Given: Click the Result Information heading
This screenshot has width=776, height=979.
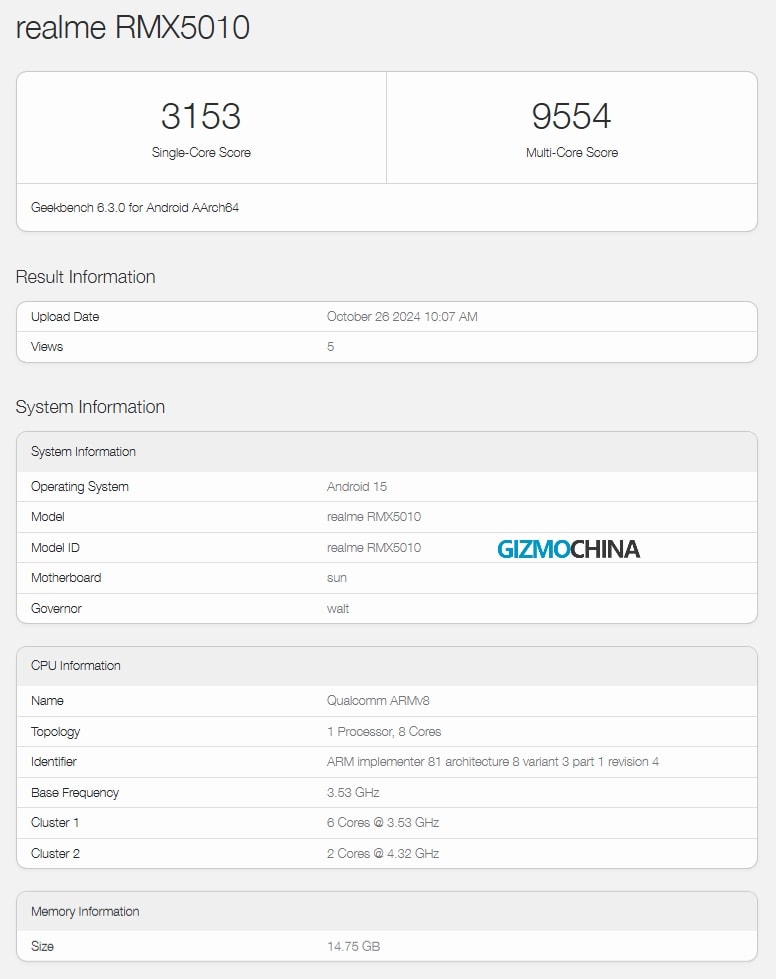Looking at the screenshot, I should [x=85, y=277].
